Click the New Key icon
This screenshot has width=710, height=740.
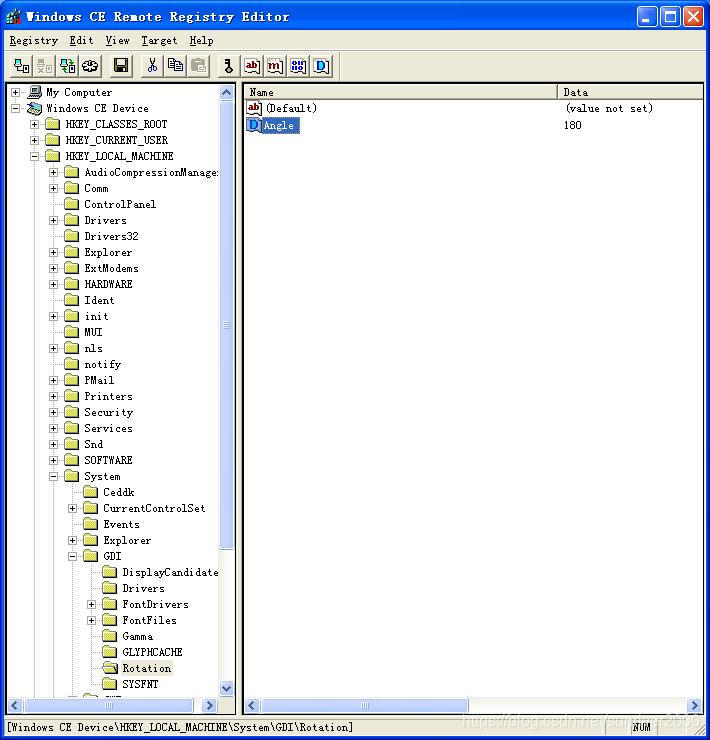228,66
